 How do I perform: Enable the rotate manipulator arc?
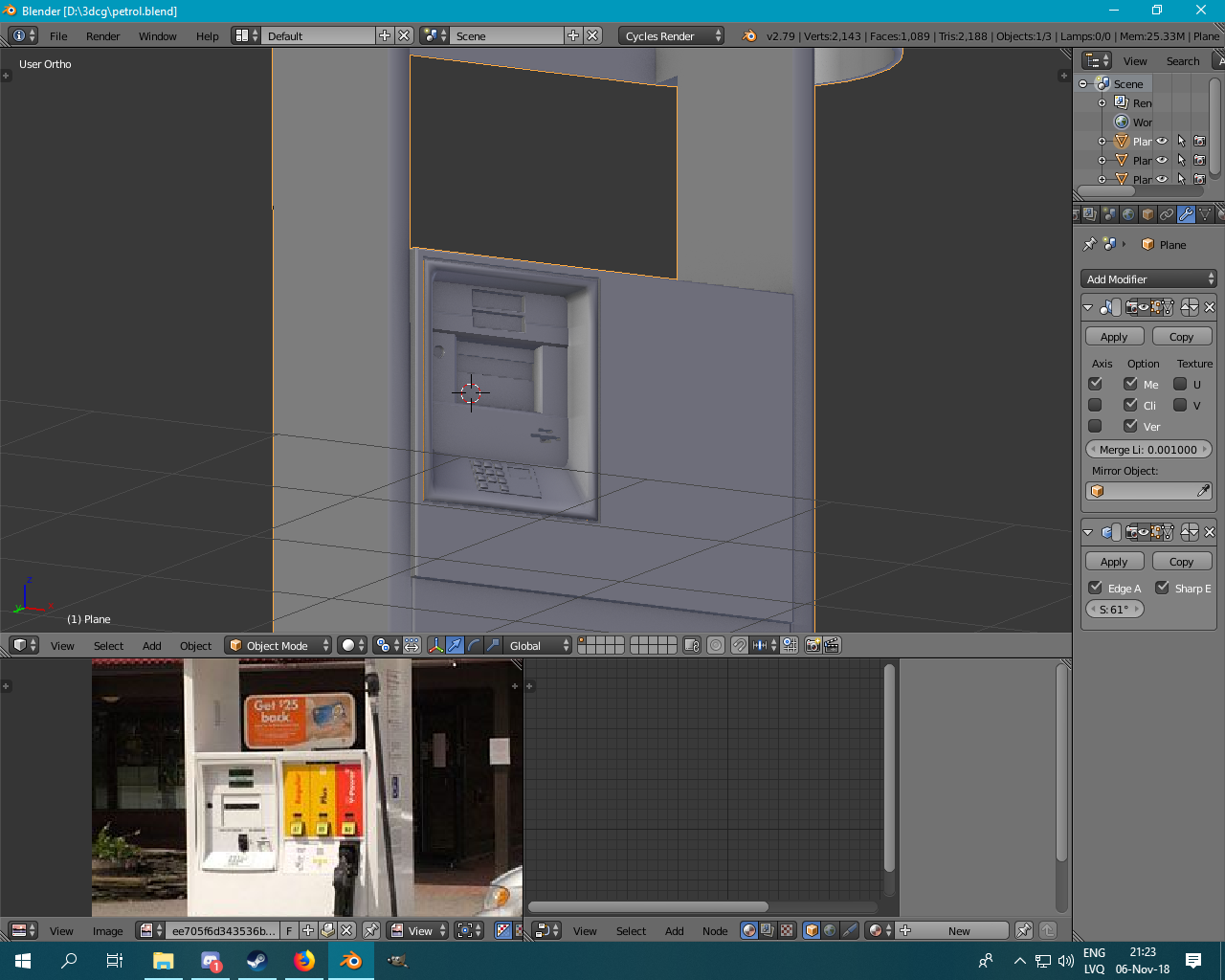pyautogui.click(x=474, y=645)
